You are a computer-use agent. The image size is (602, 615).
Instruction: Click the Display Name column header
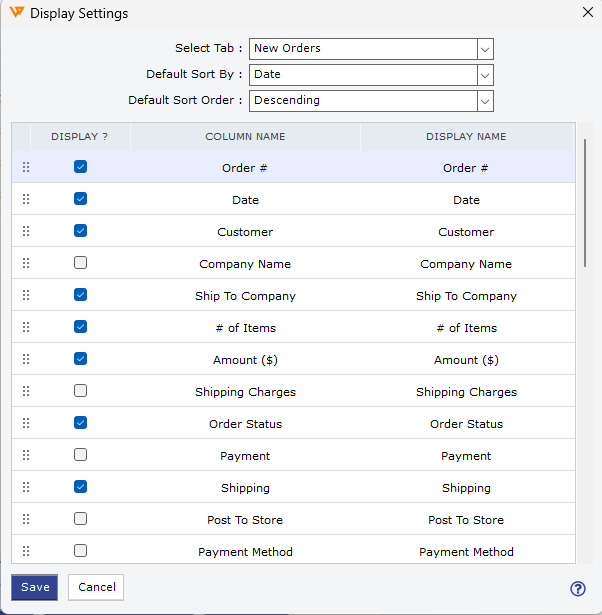[466, 137]
